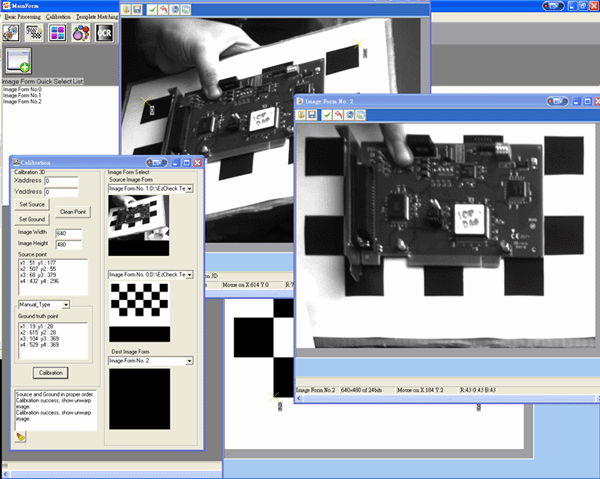This screenshot has width=600, height=479.
Task: Click the Set Ground button
Action: tap(32, 220)
